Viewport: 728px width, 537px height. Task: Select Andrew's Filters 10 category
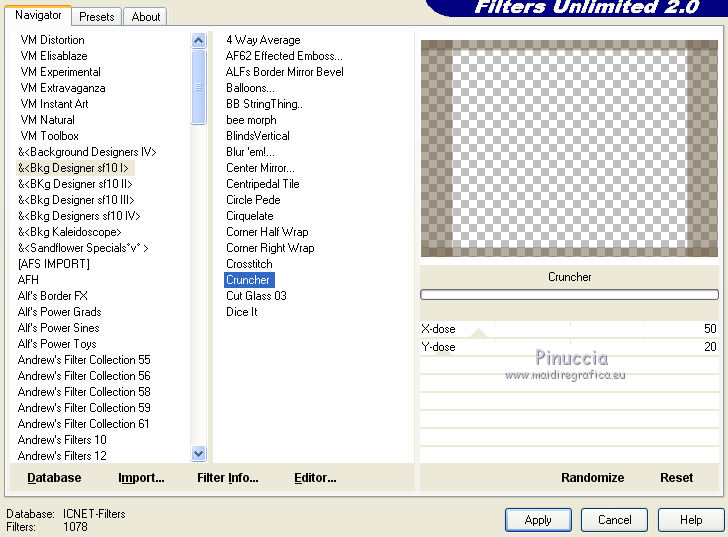[x=62, y=440]
